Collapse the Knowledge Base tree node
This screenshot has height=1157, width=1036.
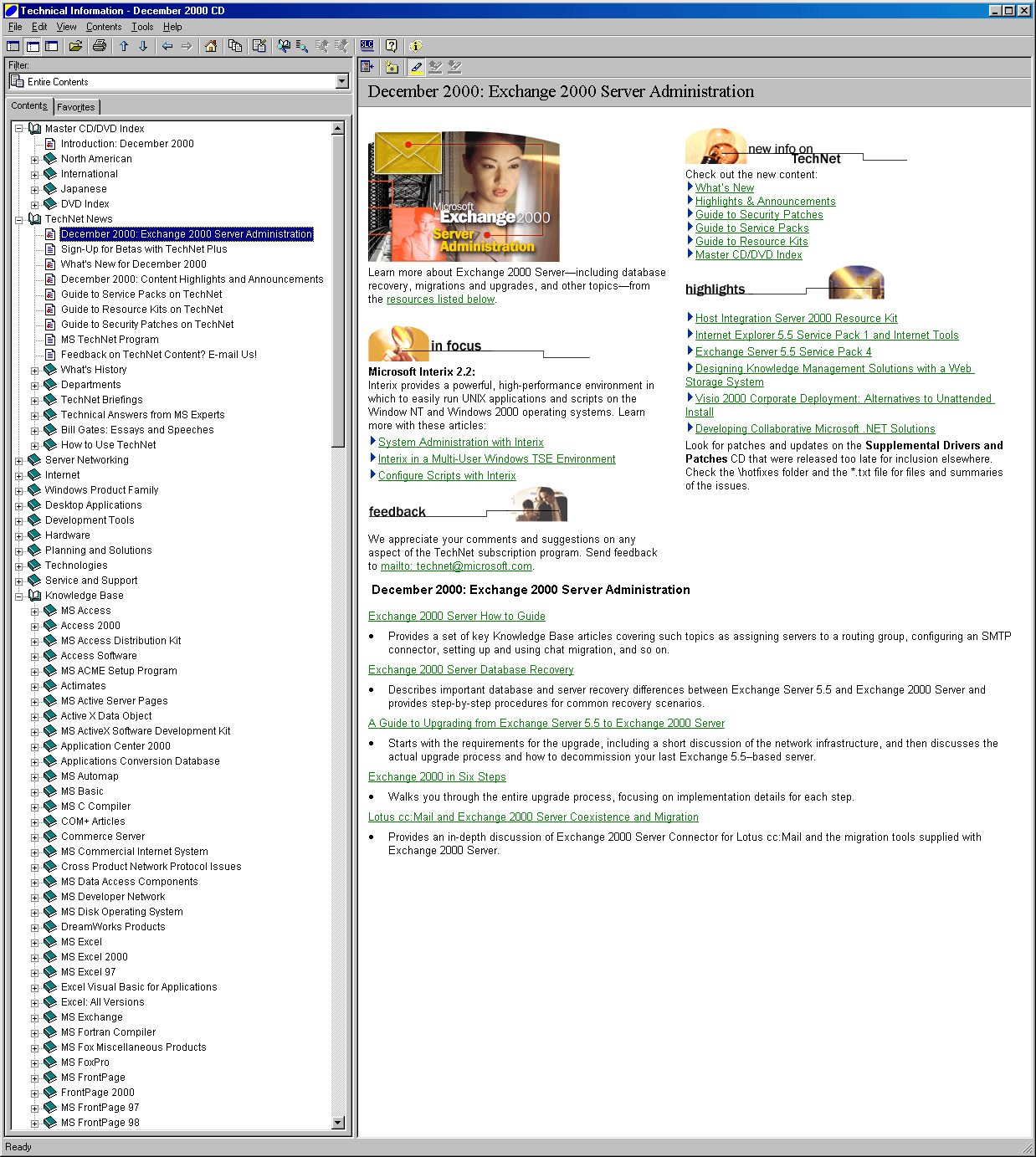(18, 596)
